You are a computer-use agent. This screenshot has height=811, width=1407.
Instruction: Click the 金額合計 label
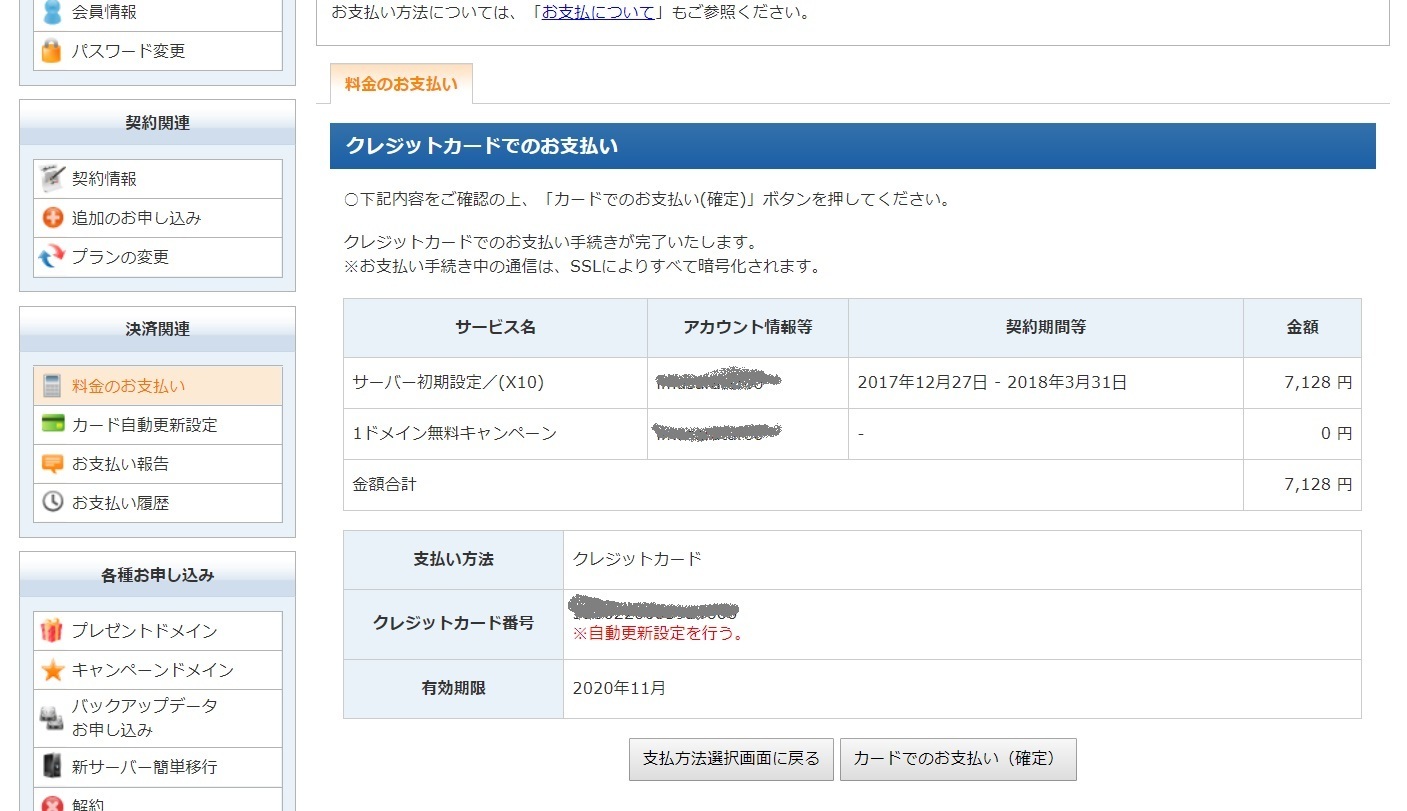(384, 484)
